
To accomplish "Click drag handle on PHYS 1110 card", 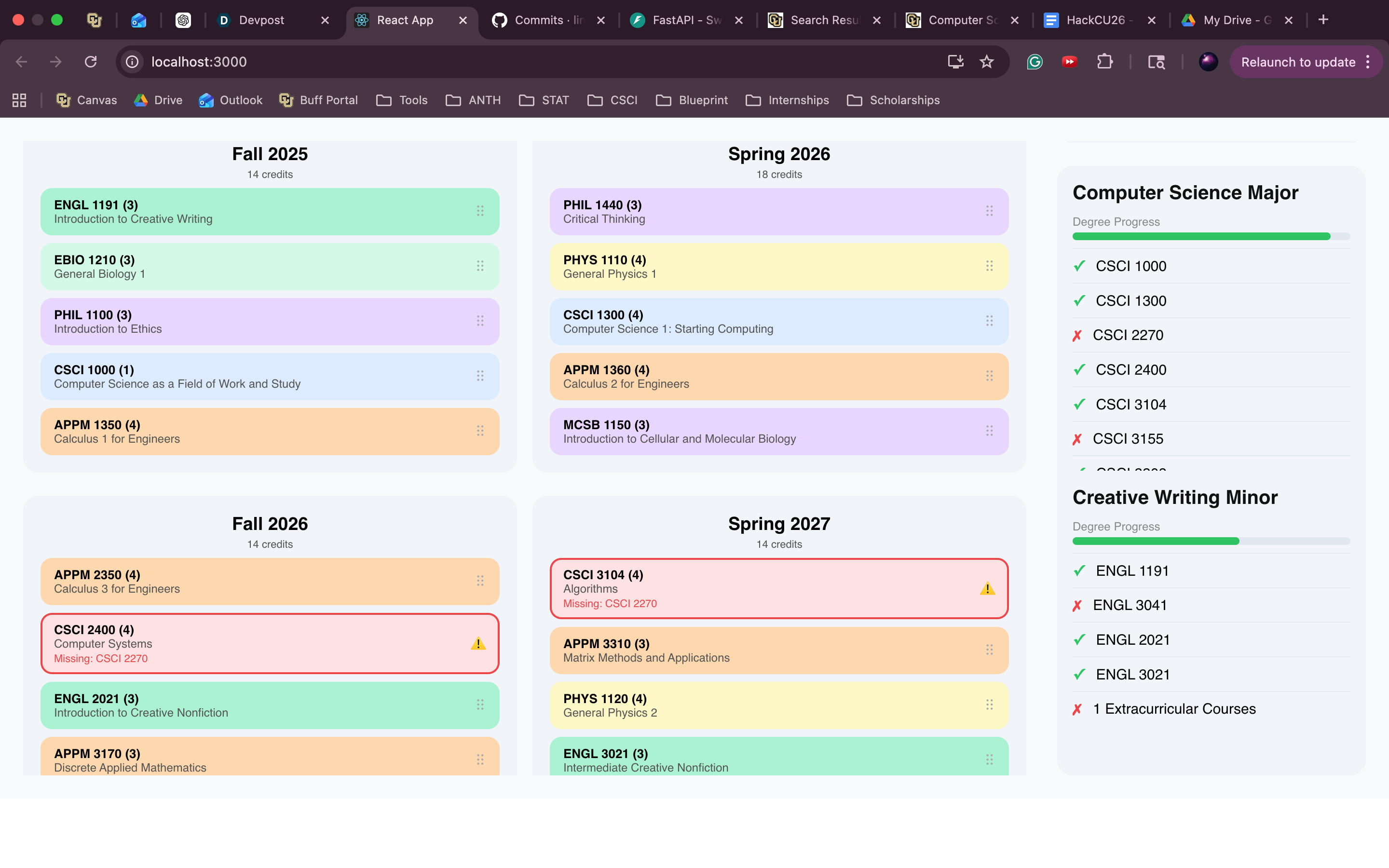I will pos(989,266).
